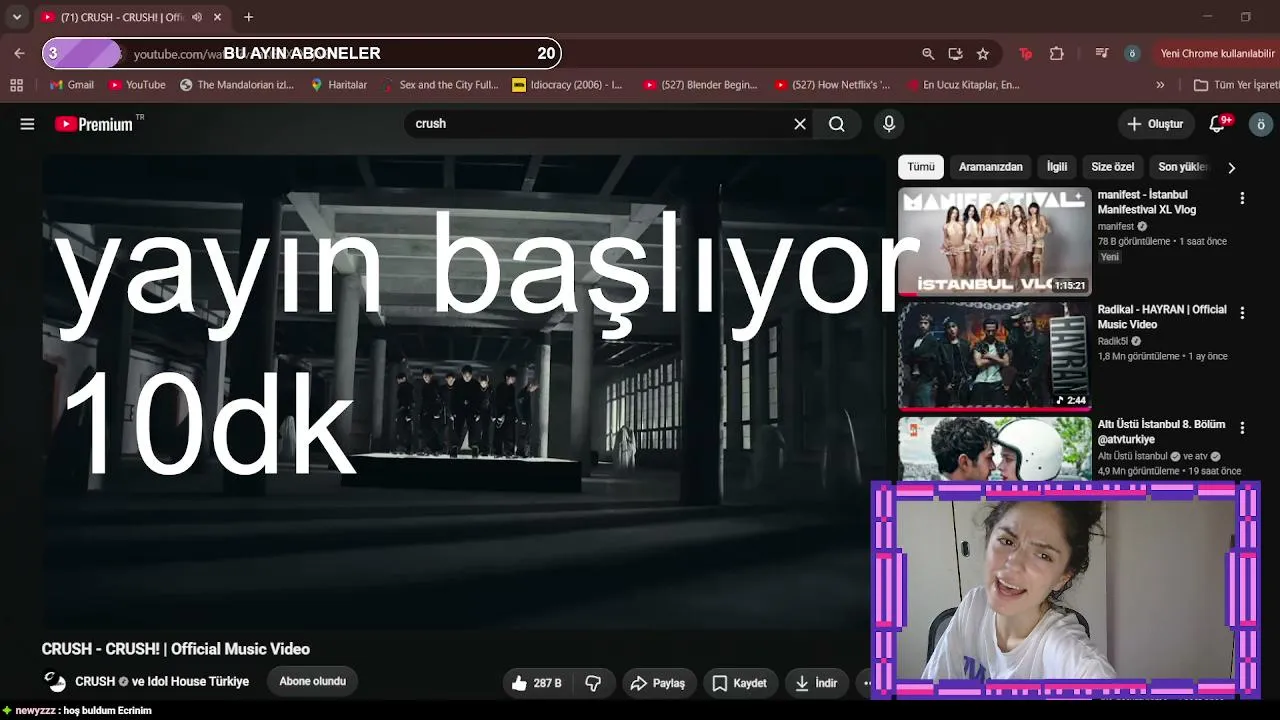The image size is (1280, 720).
Task: Select the Son yüklenenler filter chip
Action: click(1183, 167)
